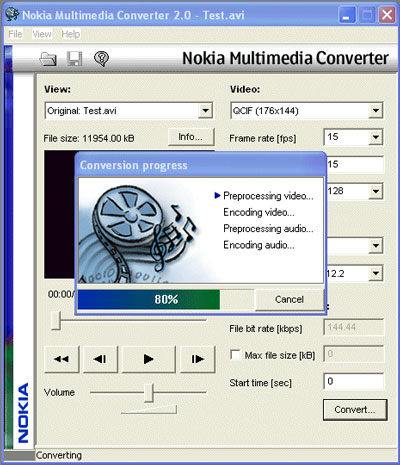400x465 pixels.
Task: Click the video position slider handle
Action: (56, 321)
